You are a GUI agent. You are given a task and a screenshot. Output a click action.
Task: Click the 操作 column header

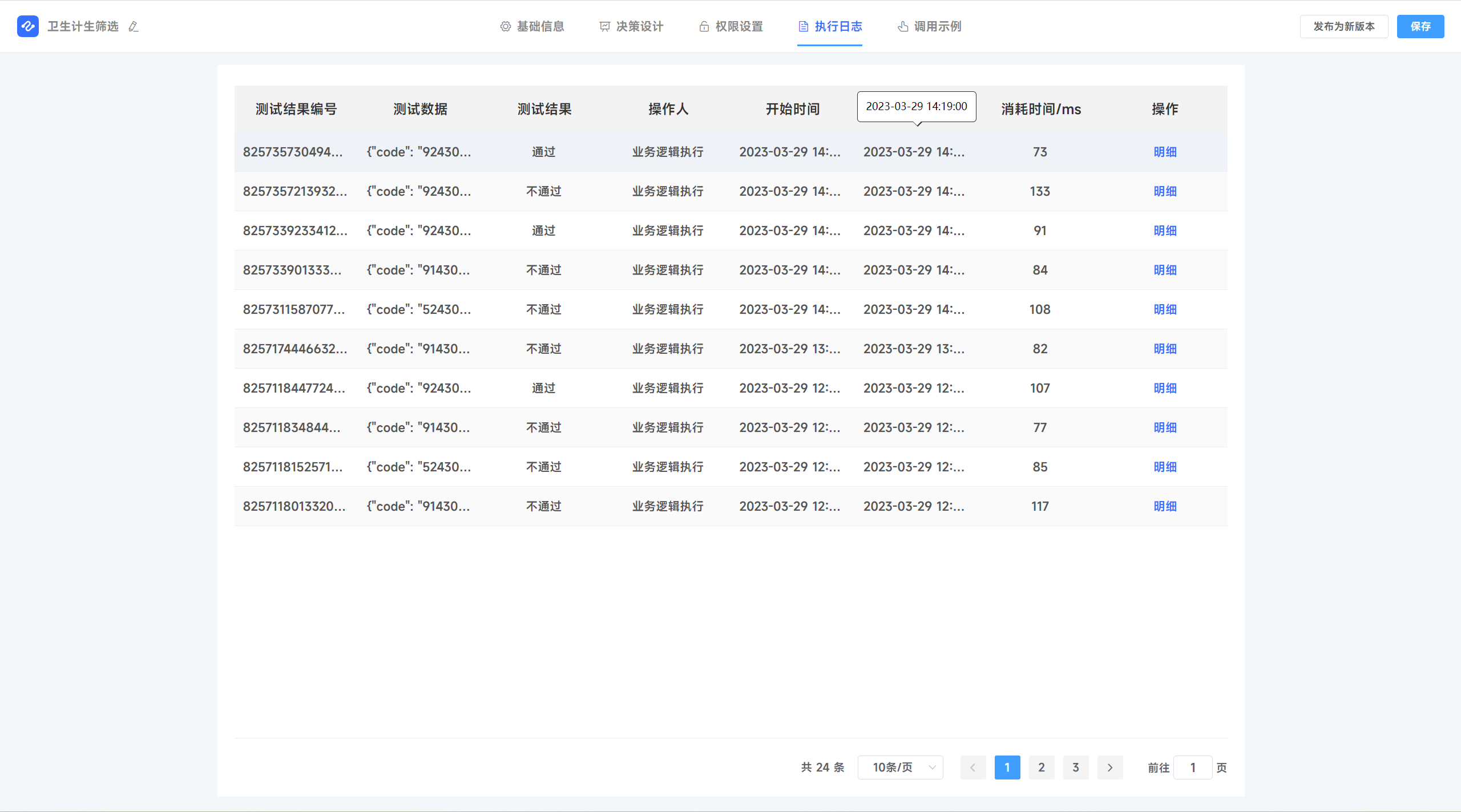click(1165, 109)
